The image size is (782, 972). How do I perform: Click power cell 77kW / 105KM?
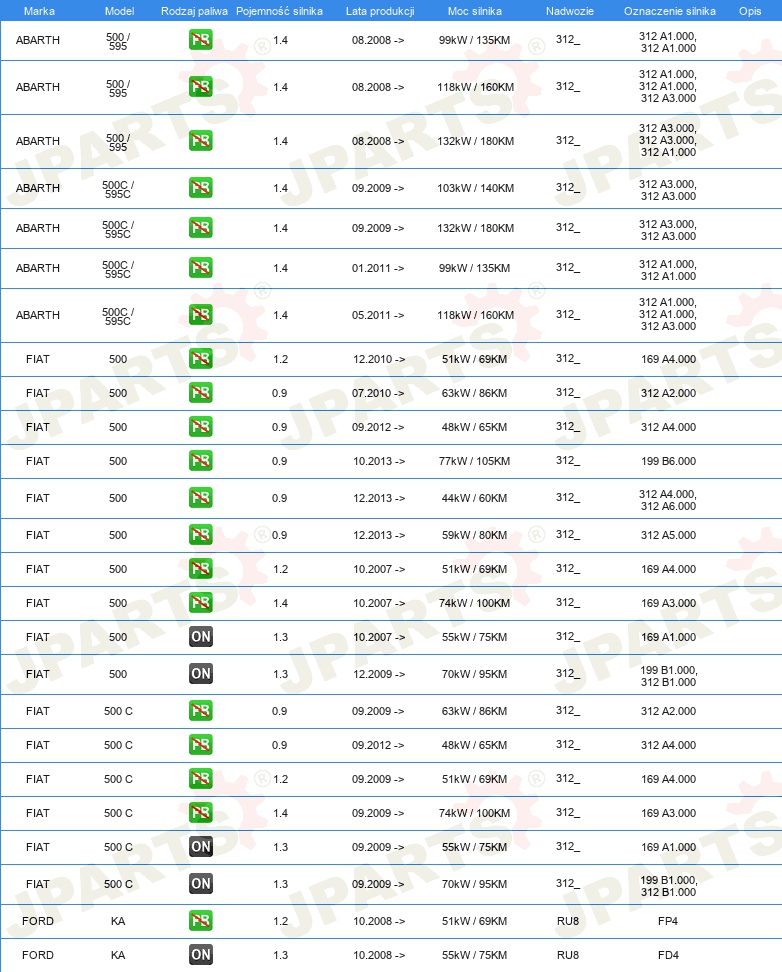pos(474,461)
